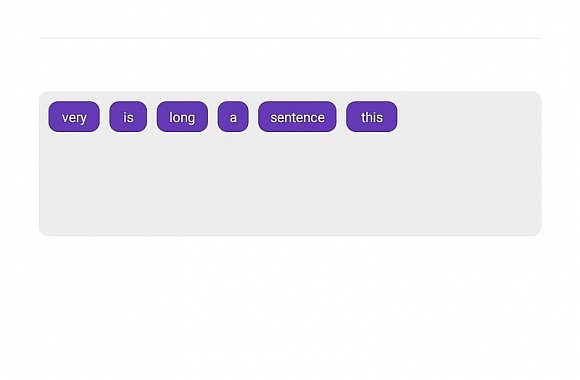This screenshot has width=580, height=380.
Task: Activate the purple chip labeled "very"
Action: (74, 117)
